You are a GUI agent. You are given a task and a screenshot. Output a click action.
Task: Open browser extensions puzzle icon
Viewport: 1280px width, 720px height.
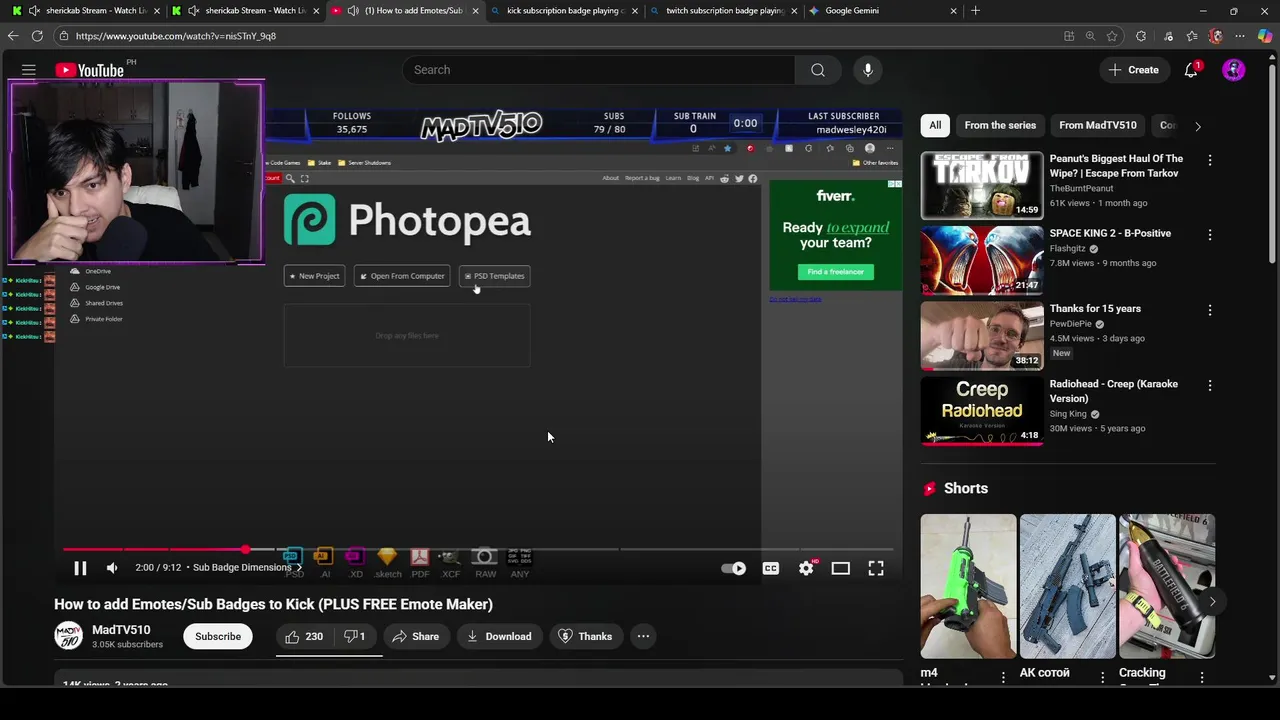click(1141, 36)
